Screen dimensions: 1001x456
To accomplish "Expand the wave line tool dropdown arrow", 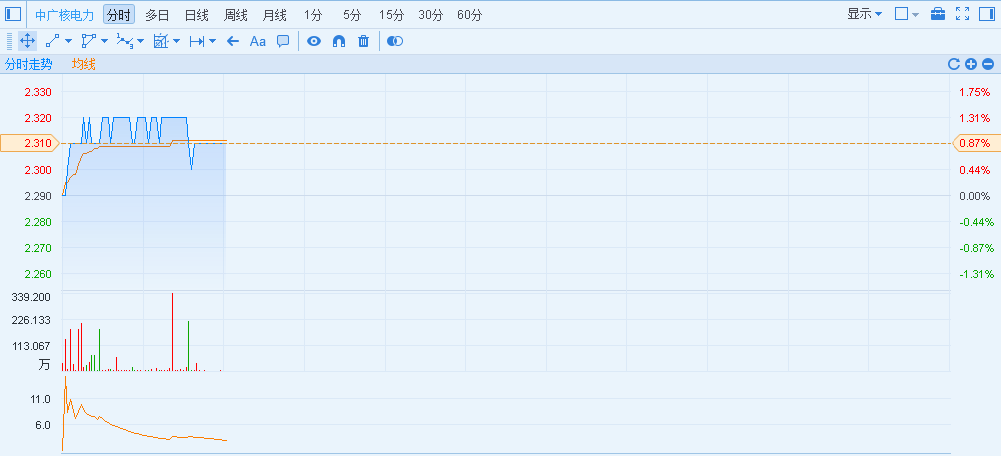I will pyautogui.click(x=140, y=42).
